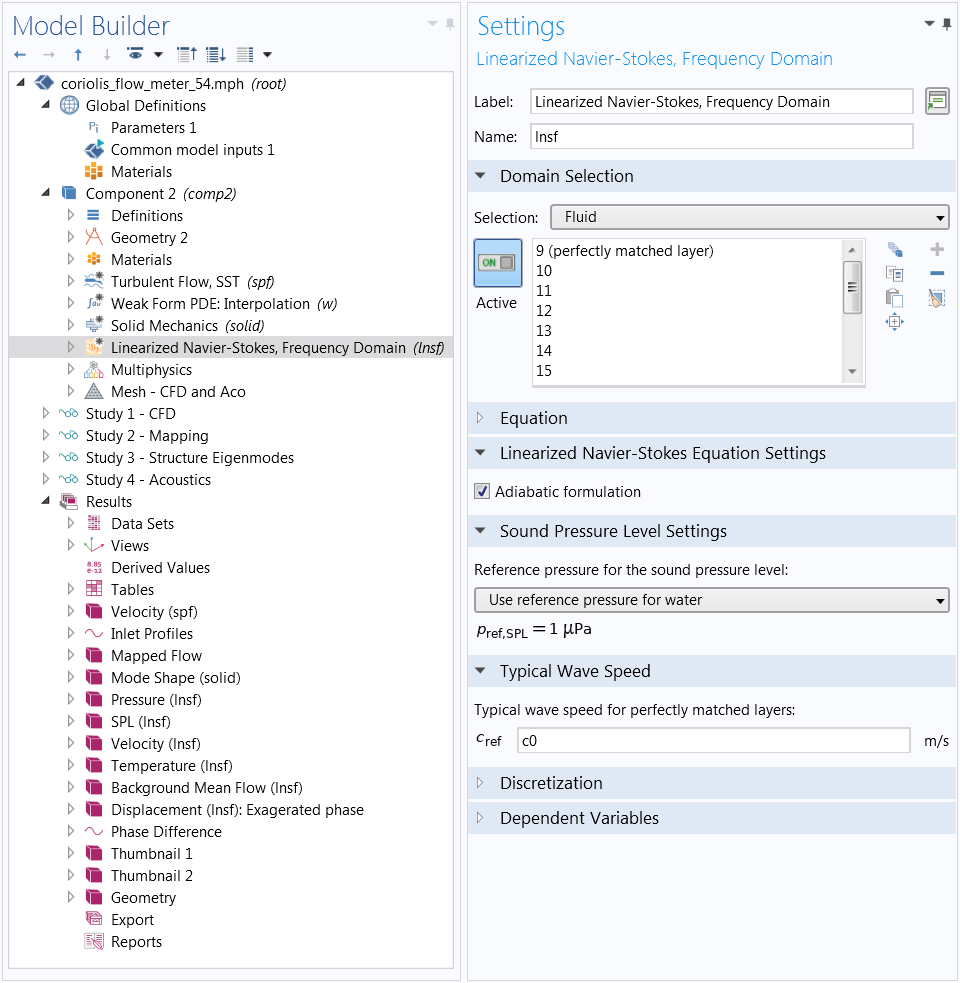960x983 pixels.
Task: Open the reference pressure for water dropdown
Action: [x=710, y=600]
